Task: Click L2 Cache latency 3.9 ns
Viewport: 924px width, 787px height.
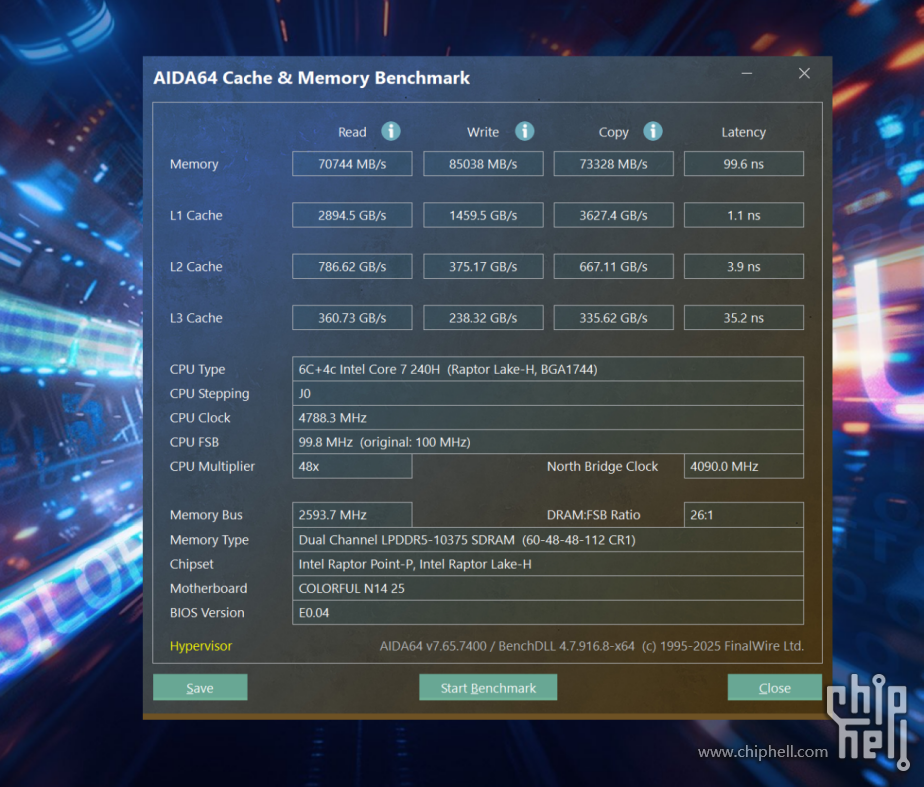Action: (x=743, y=266)
